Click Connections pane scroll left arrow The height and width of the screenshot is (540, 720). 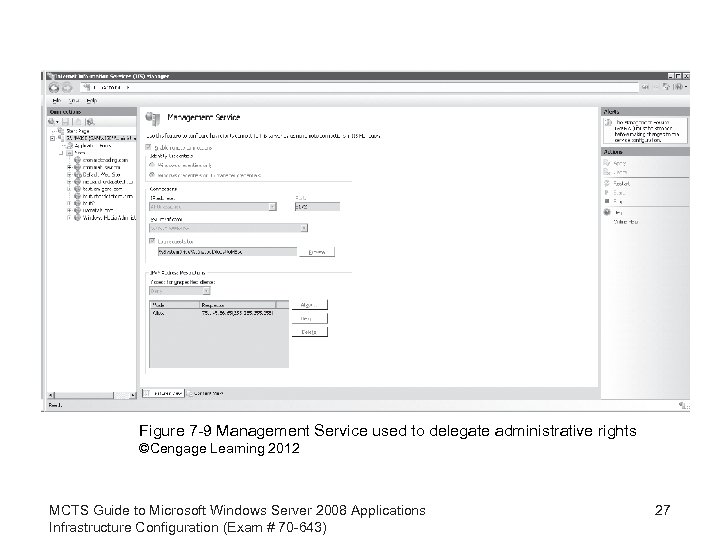click(x=51, y=395)
